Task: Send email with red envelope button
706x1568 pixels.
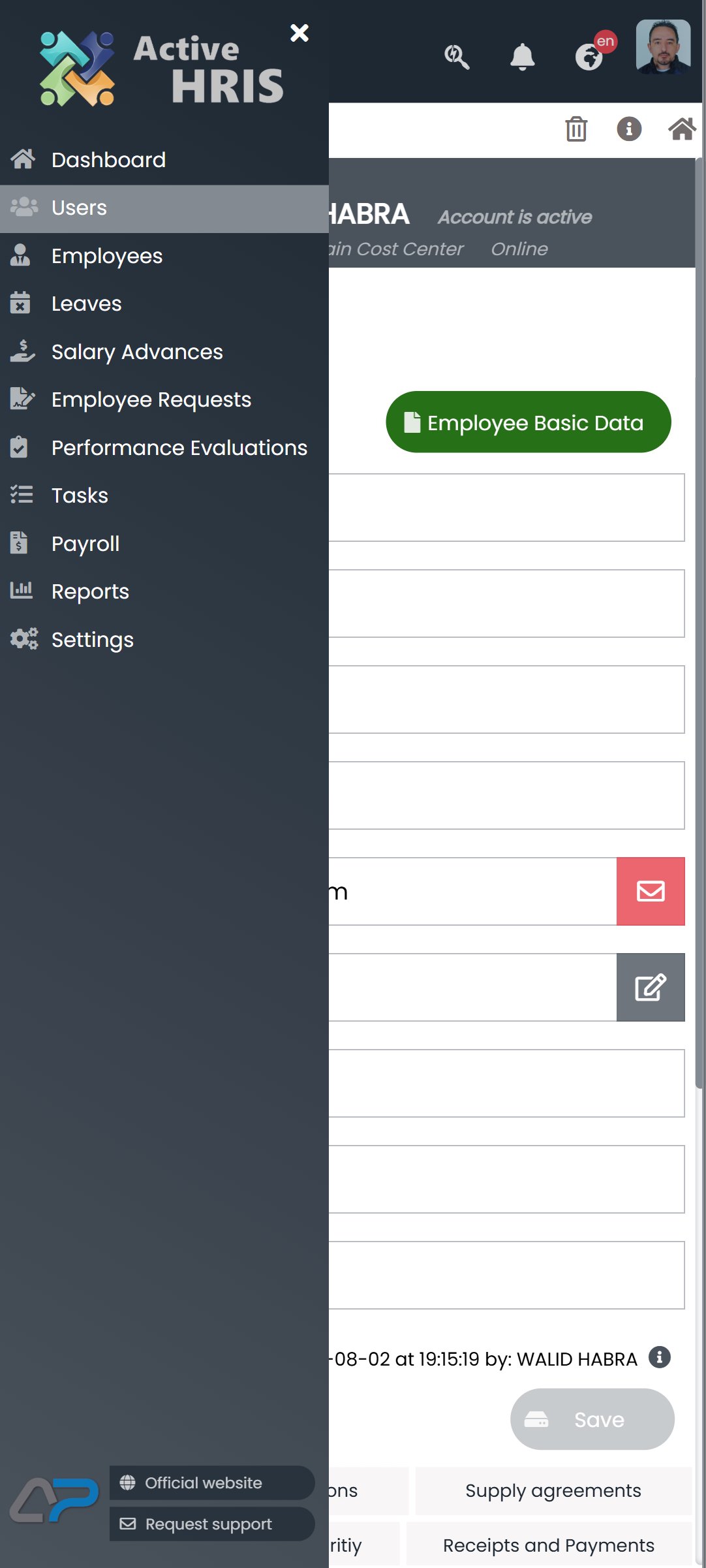Action: click(651, 891)
